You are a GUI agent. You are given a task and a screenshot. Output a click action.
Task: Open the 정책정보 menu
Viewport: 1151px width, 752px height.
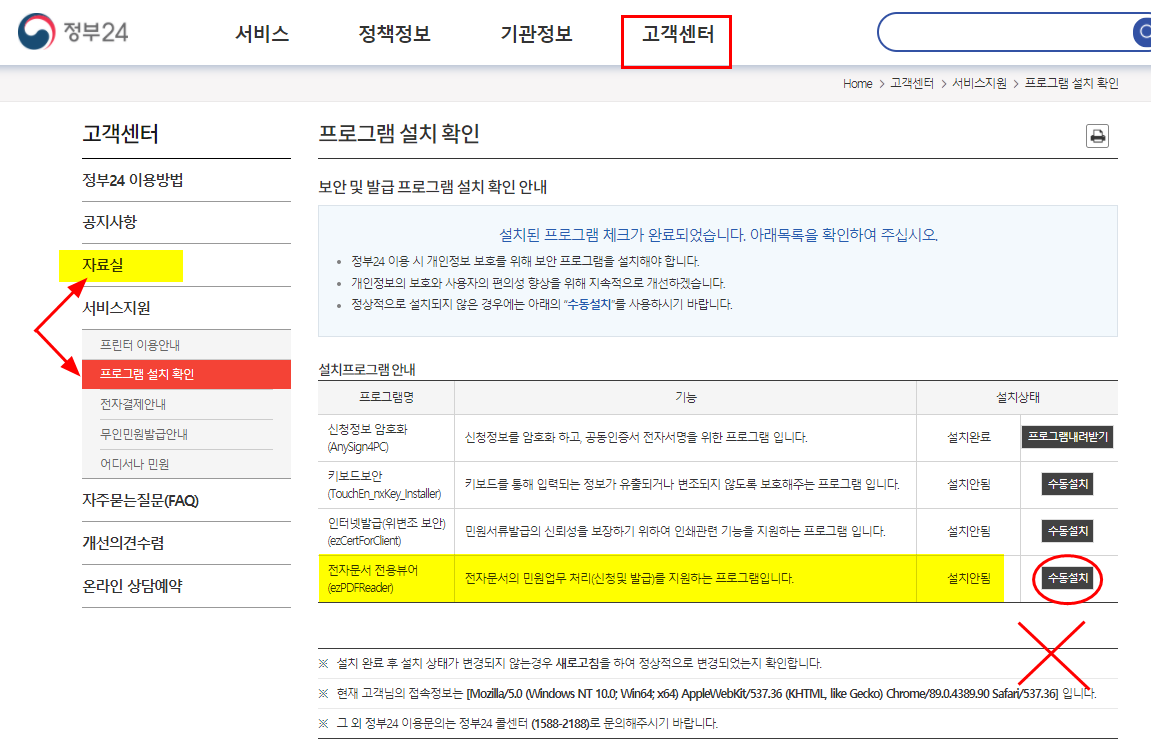click(x=394, y=34)
